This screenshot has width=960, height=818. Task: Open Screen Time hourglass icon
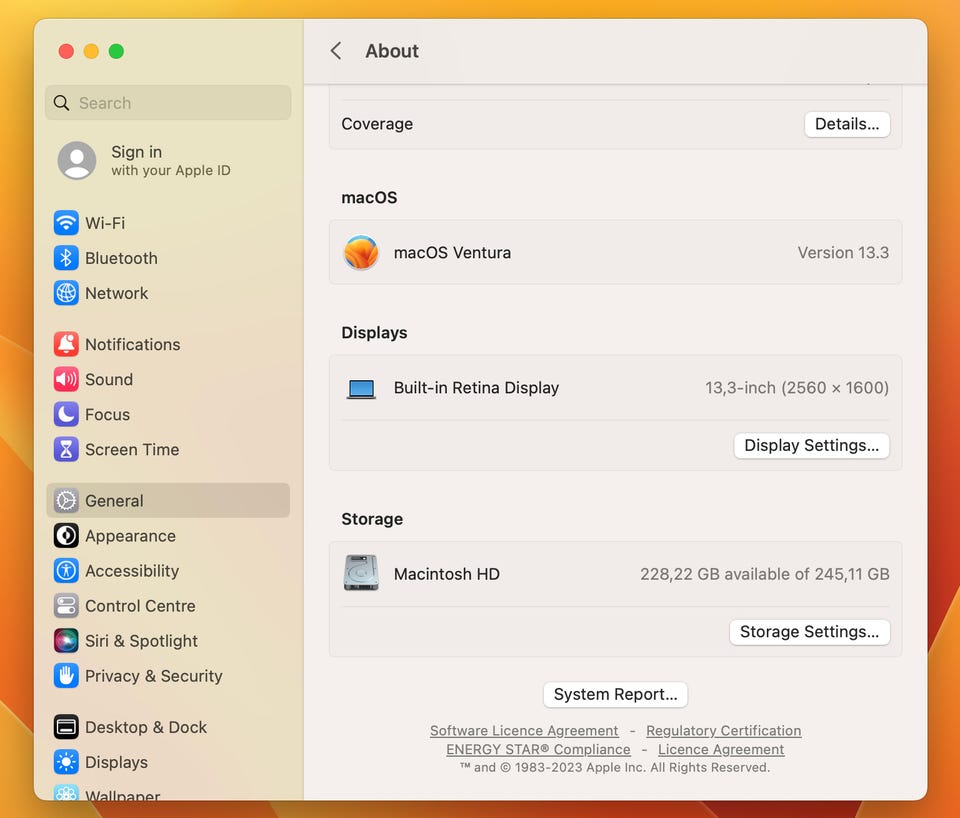coord(66,449)
